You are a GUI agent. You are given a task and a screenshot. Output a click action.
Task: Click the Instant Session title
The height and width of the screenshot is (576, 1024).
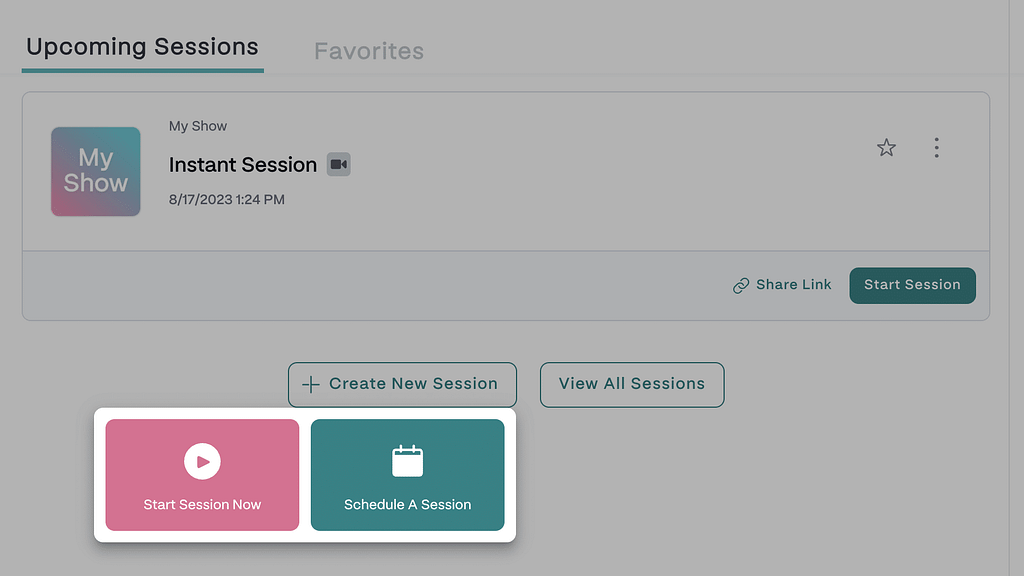pos(242,165)
